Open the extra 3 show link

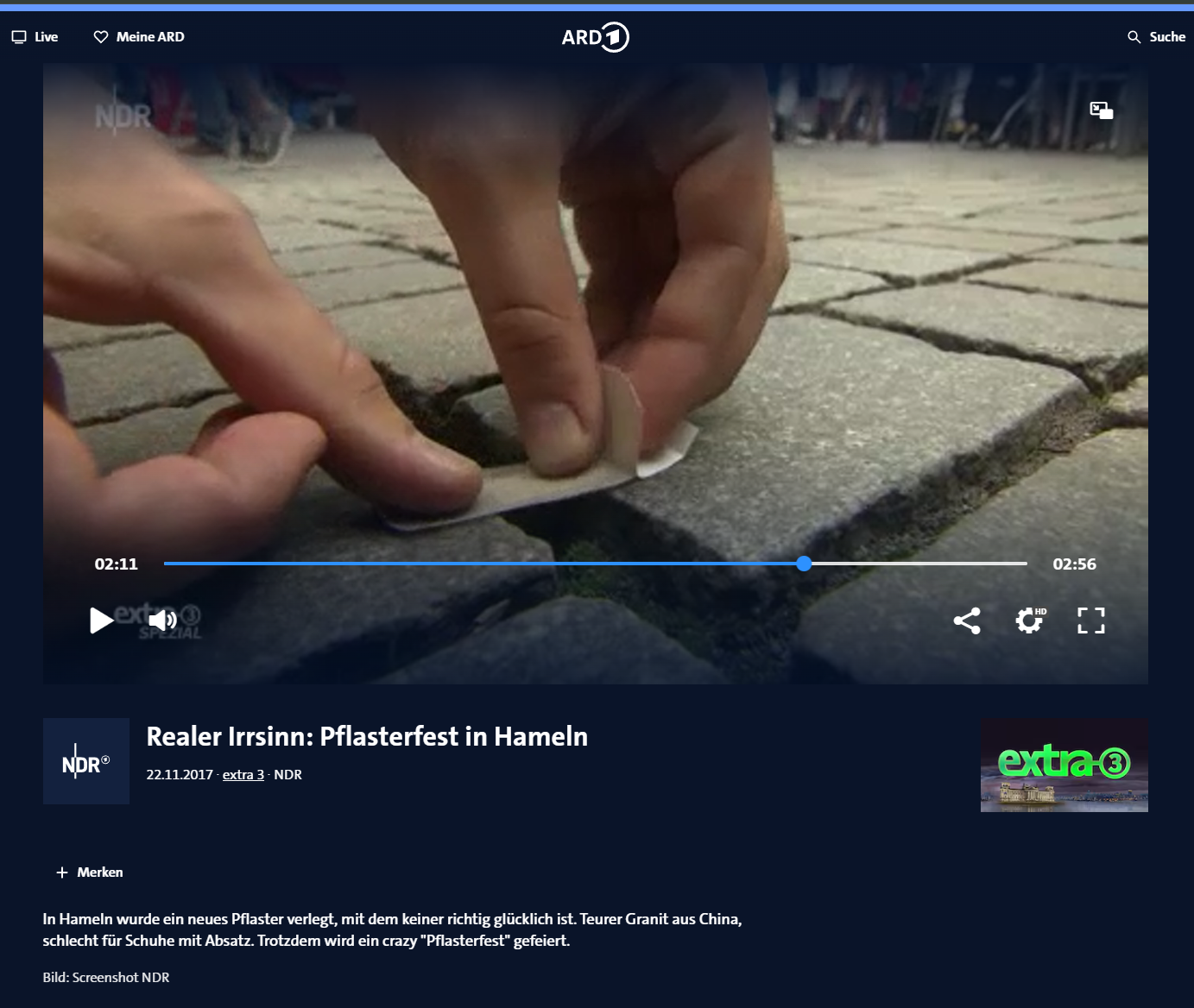point(243,775)
